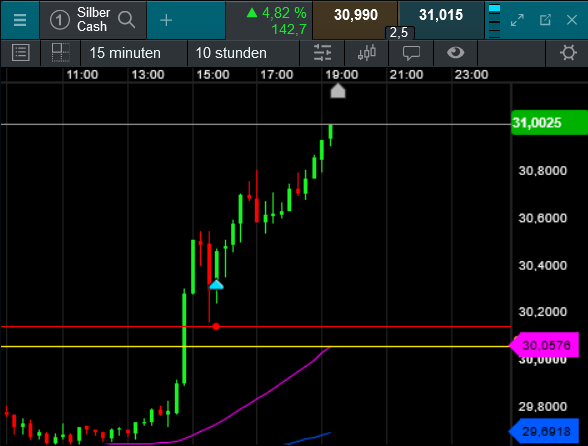Click the buy price 31,015
588x446 pixels.
click(x=441, y=15)
